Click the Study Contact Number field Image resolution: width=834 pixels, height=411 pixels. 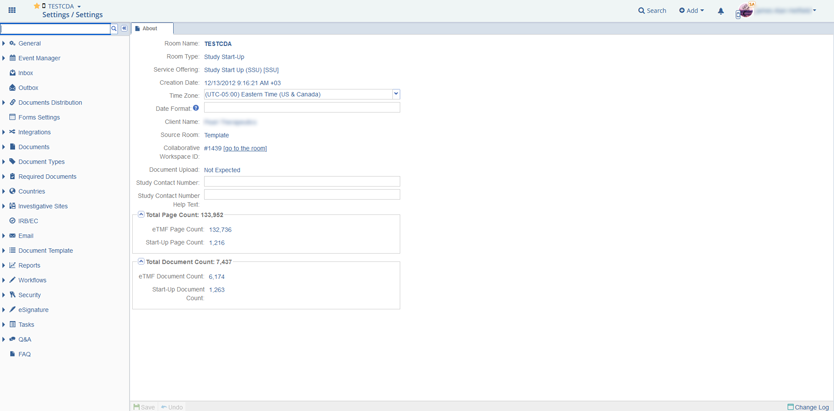click(x=301, y=182)
